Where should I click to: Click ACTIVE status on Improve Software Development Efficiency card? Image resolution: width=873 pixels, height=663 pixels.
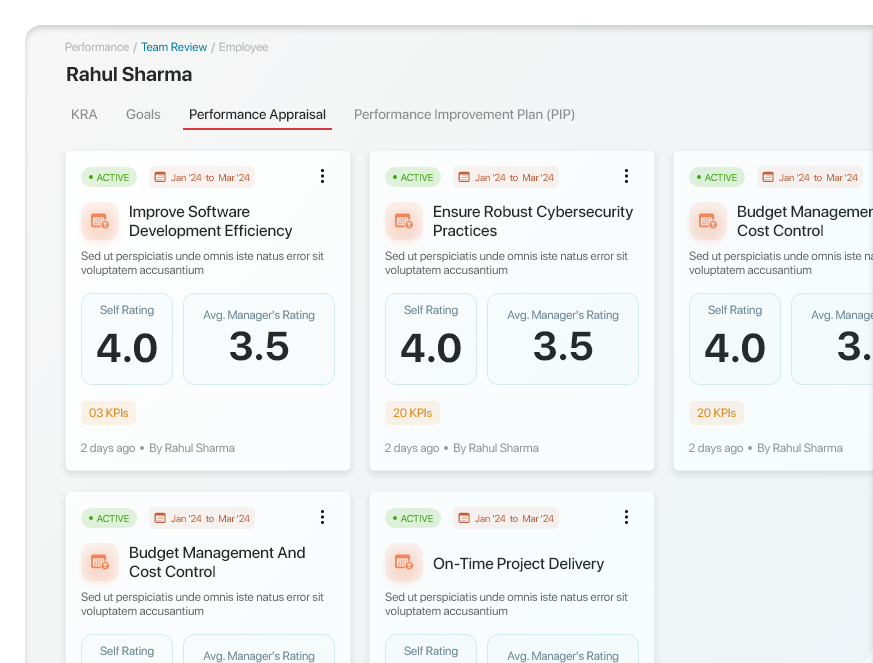pos(109,178)
